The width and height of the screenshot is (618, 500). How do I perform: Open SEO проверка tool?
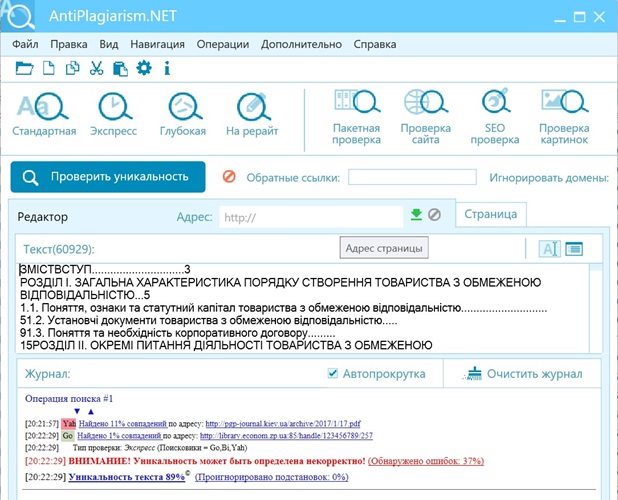(x=495, y=117)
